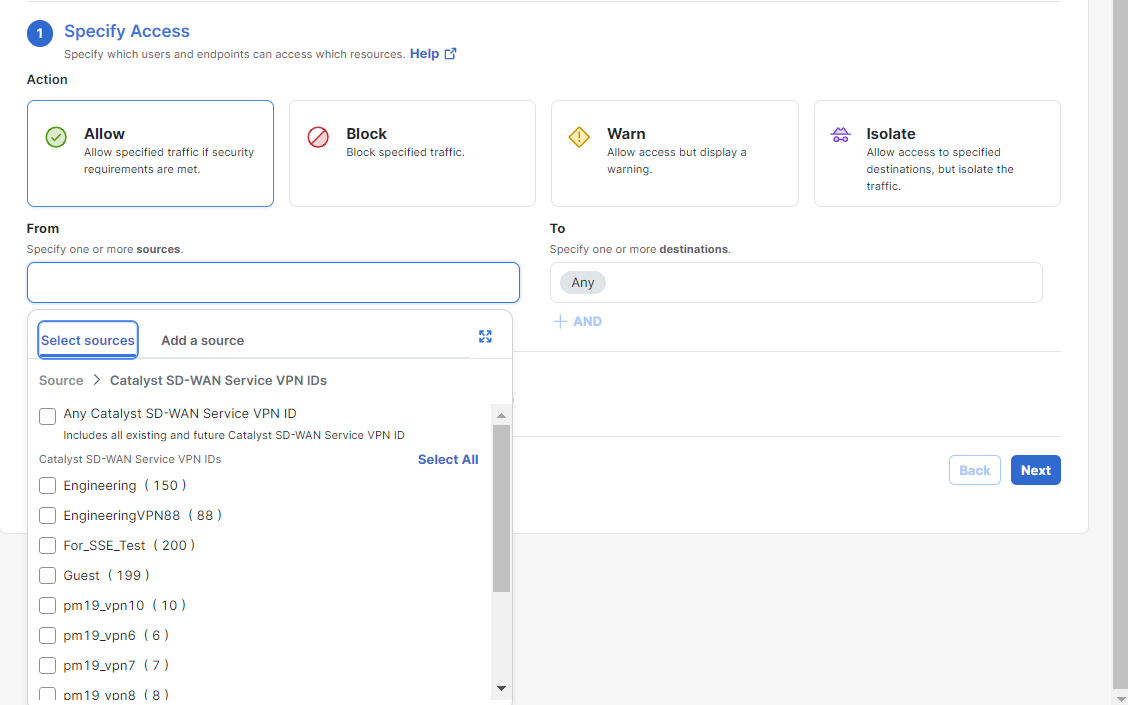Click the plus icon next to AND
The image size is (1128, 705).
pyautogui.click(x=560, y=322)
